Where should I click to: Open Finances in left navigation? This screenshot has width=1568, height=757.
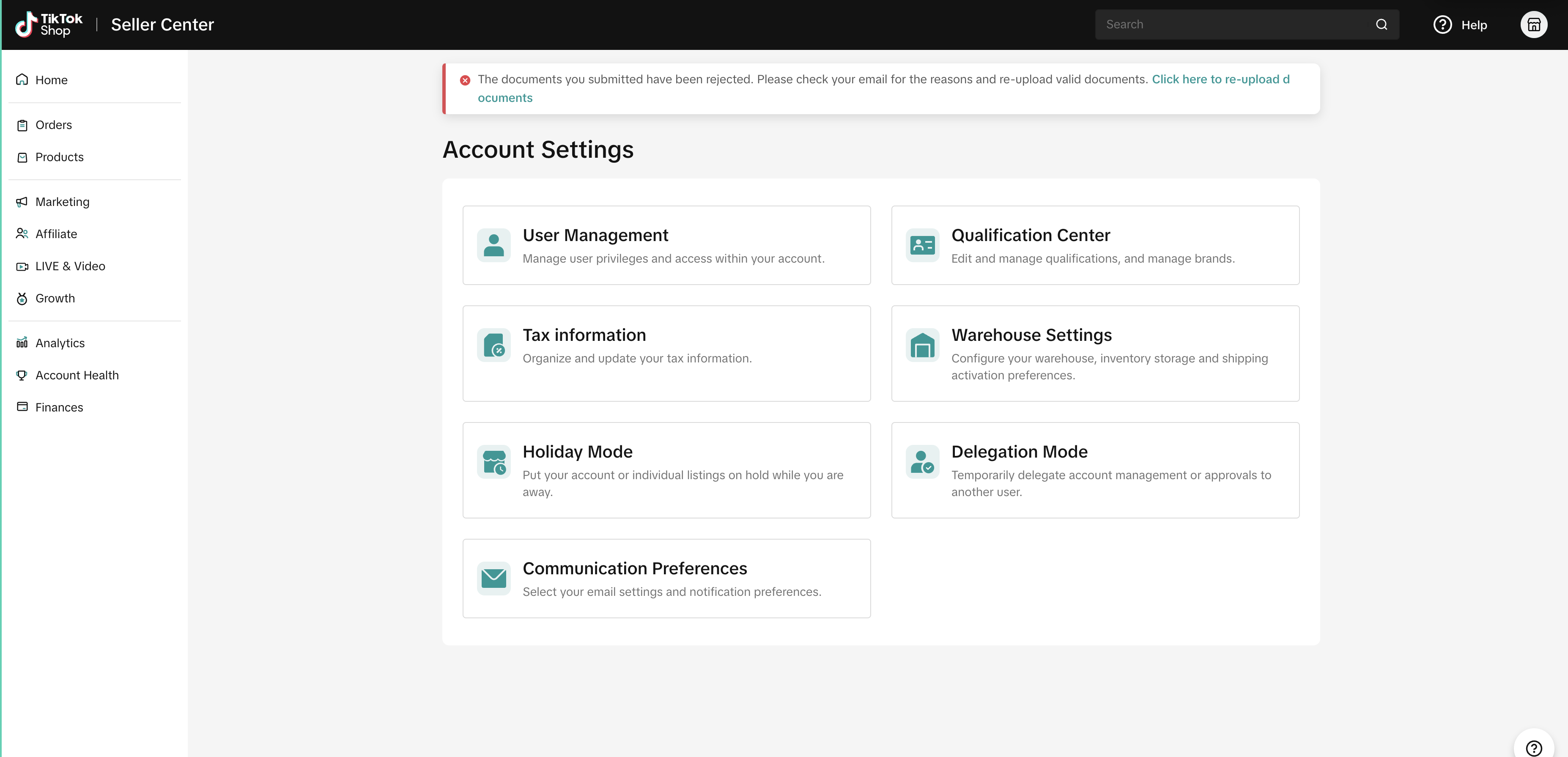click(x=59, y=407)
